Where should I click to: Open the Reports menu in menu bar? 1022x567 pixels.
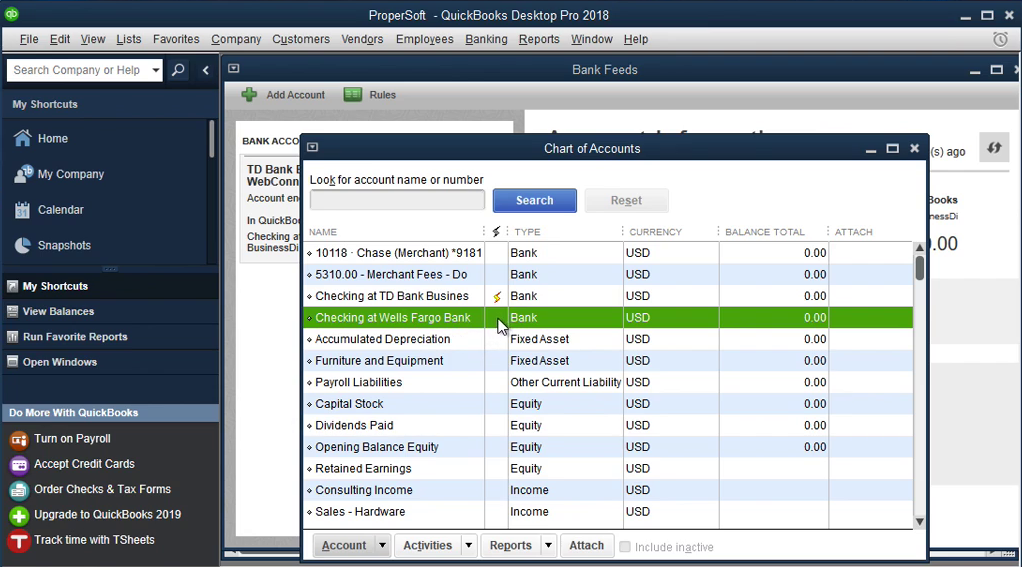click(539, 39)
